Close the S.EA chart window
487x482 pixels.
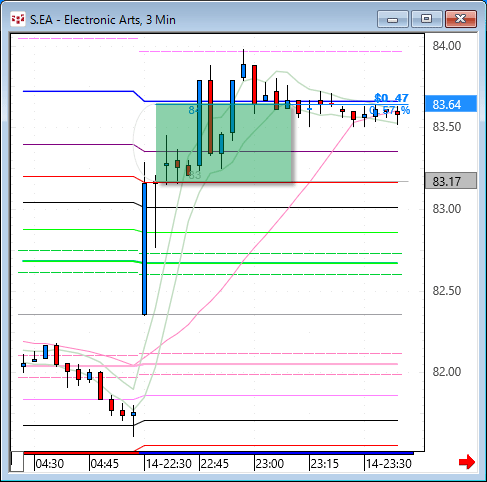(x=460, y=19)
